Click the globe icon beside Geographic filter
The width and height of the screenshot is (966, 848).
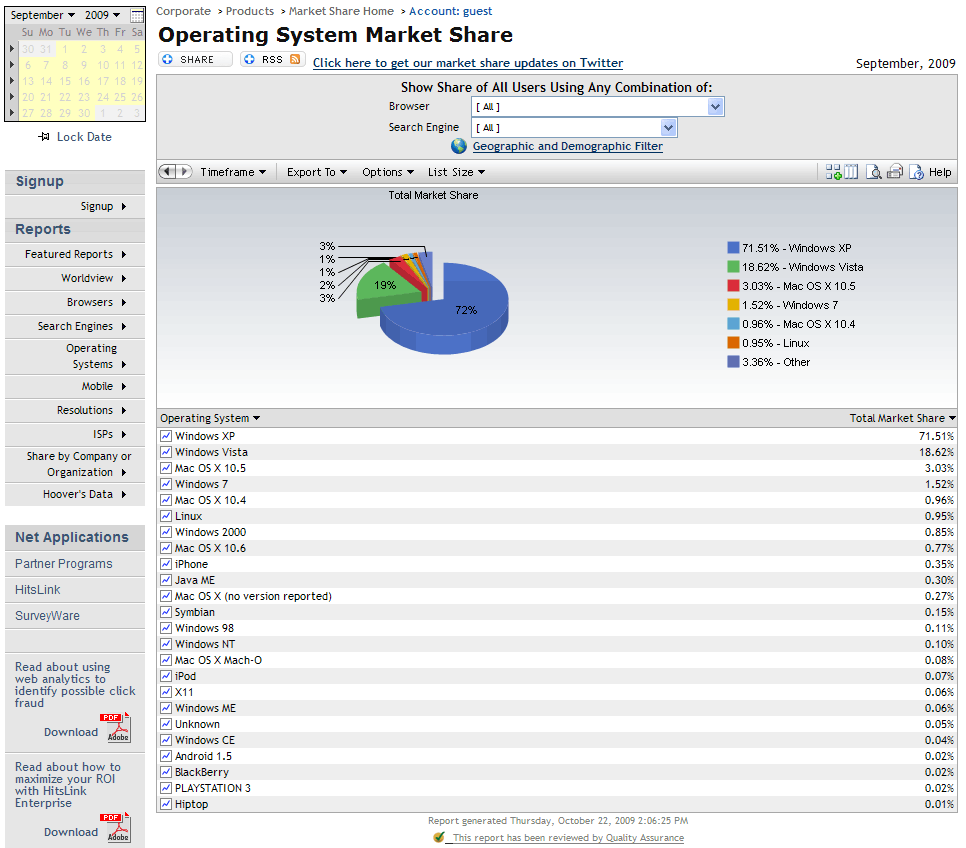[x=459, y=146]
